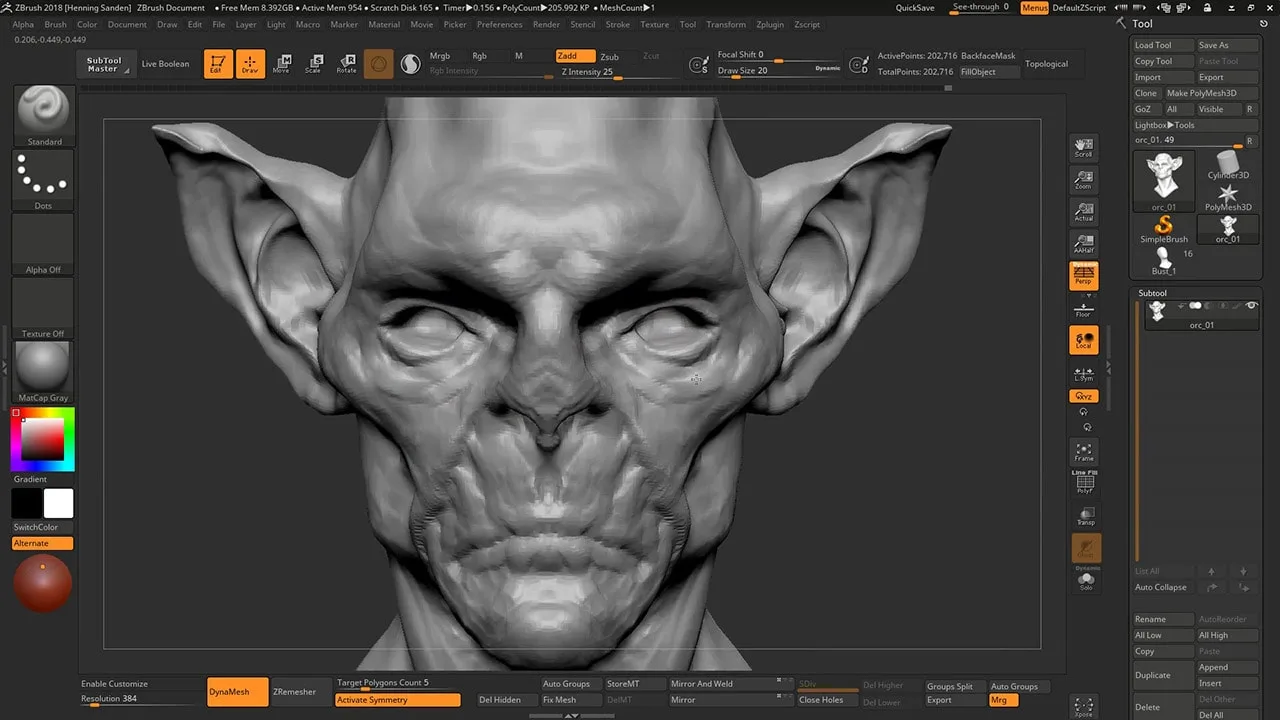
Task: Switch to the Move tool
Action: (x=282, y=64)
